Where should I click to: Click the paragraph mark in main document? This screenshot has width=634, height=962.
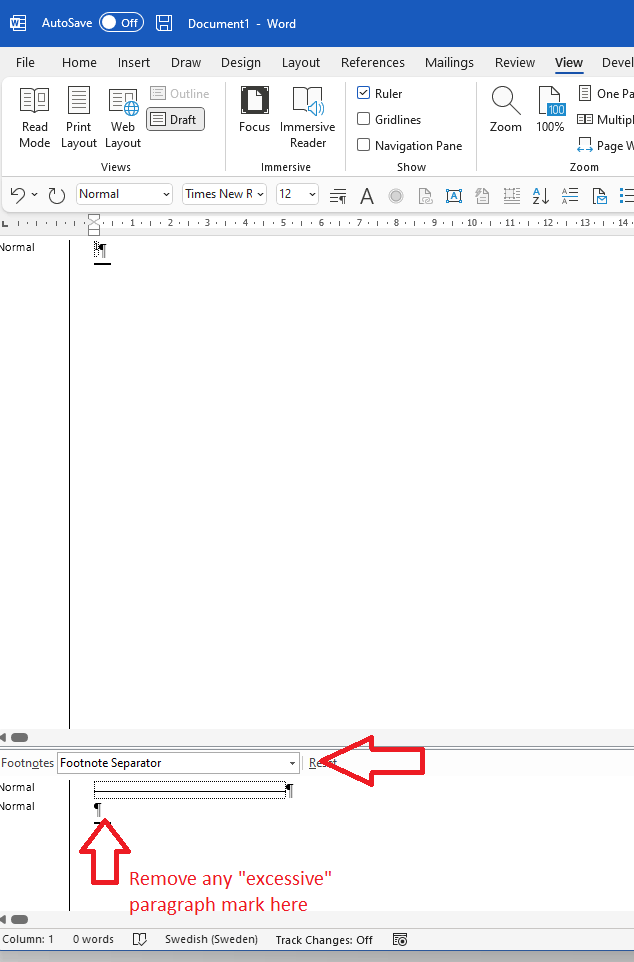pyautogui.click(x=101, y=250)
